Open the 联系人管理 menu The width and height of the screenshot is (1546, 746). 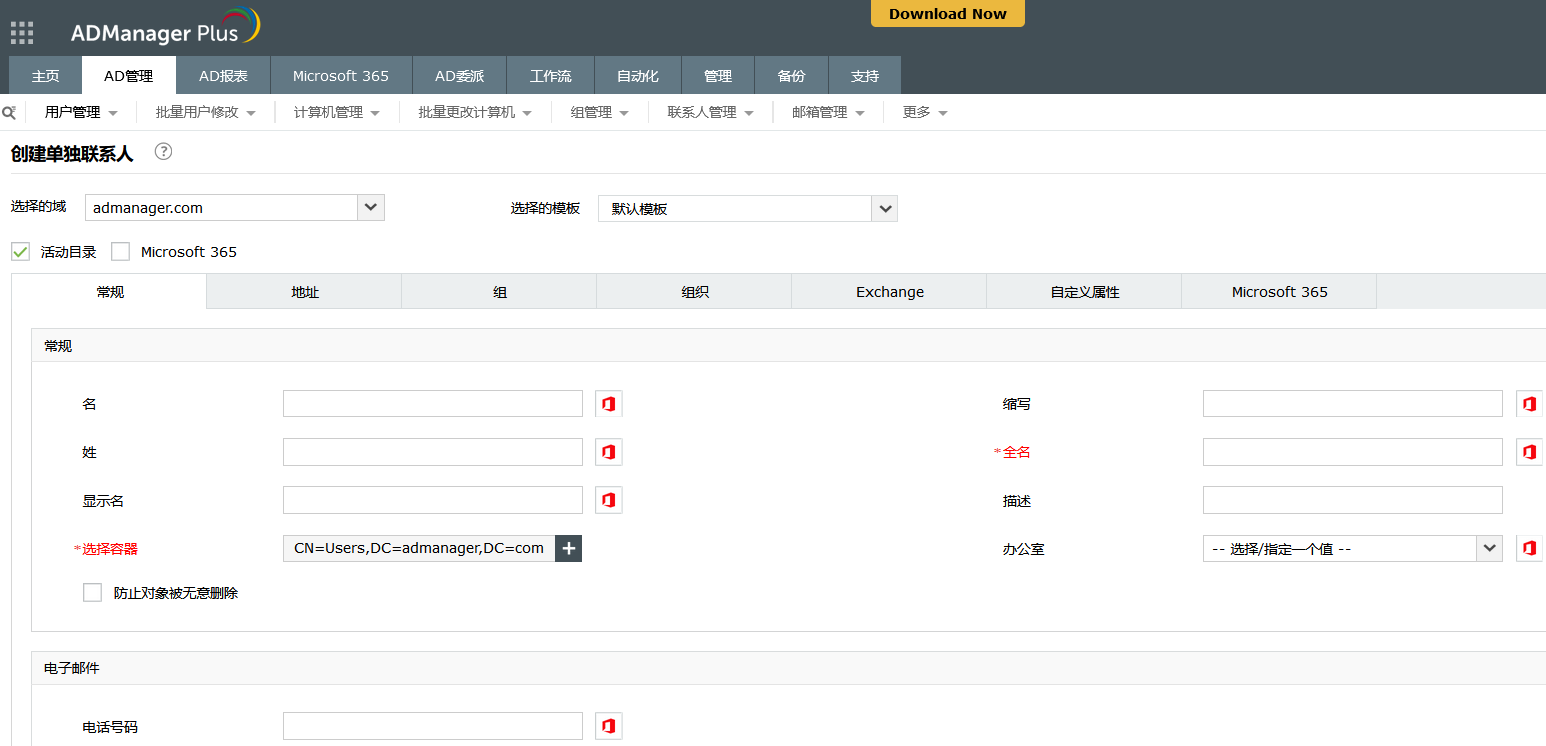(710, 112)
